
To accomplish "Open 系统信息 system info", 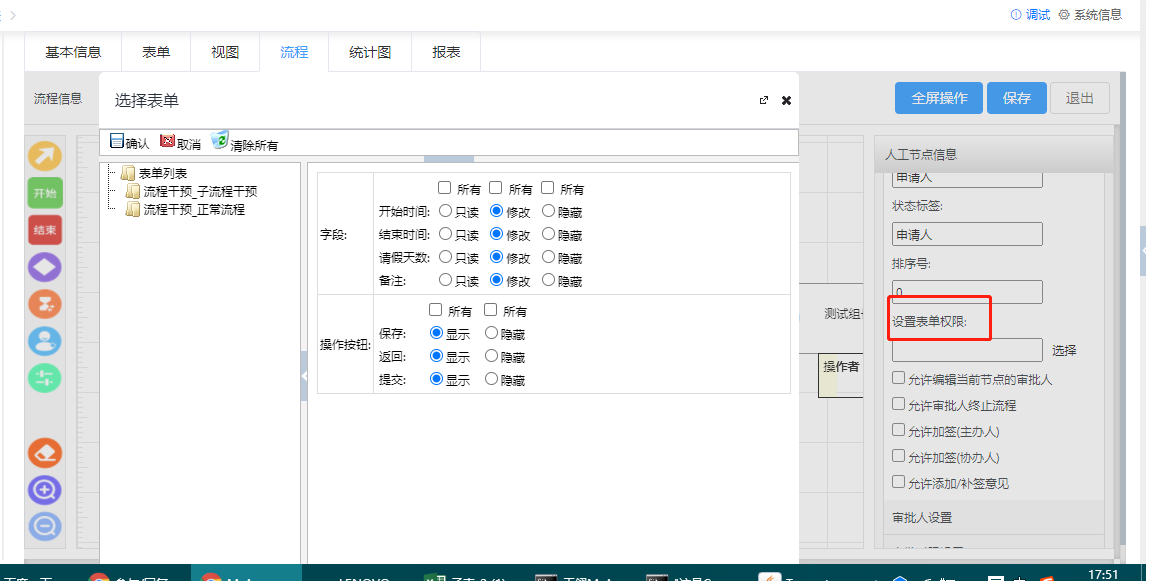I will [1090, 15].
